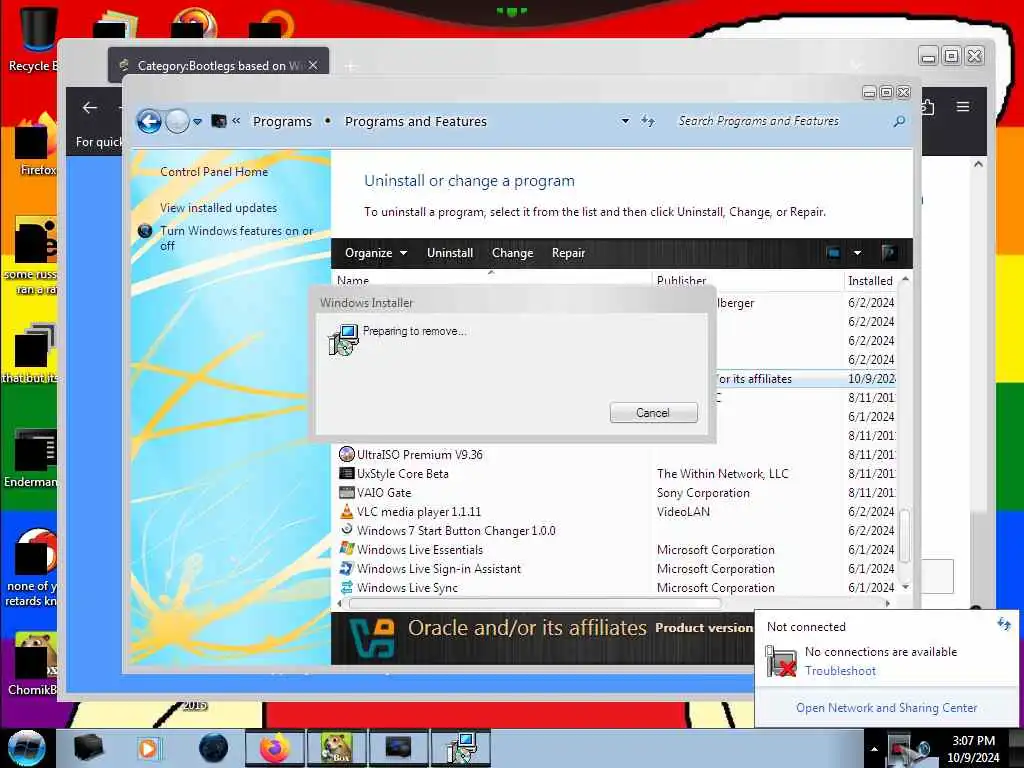Select VAIO Gate entry
1024x768 pixels.
point(384,492)
